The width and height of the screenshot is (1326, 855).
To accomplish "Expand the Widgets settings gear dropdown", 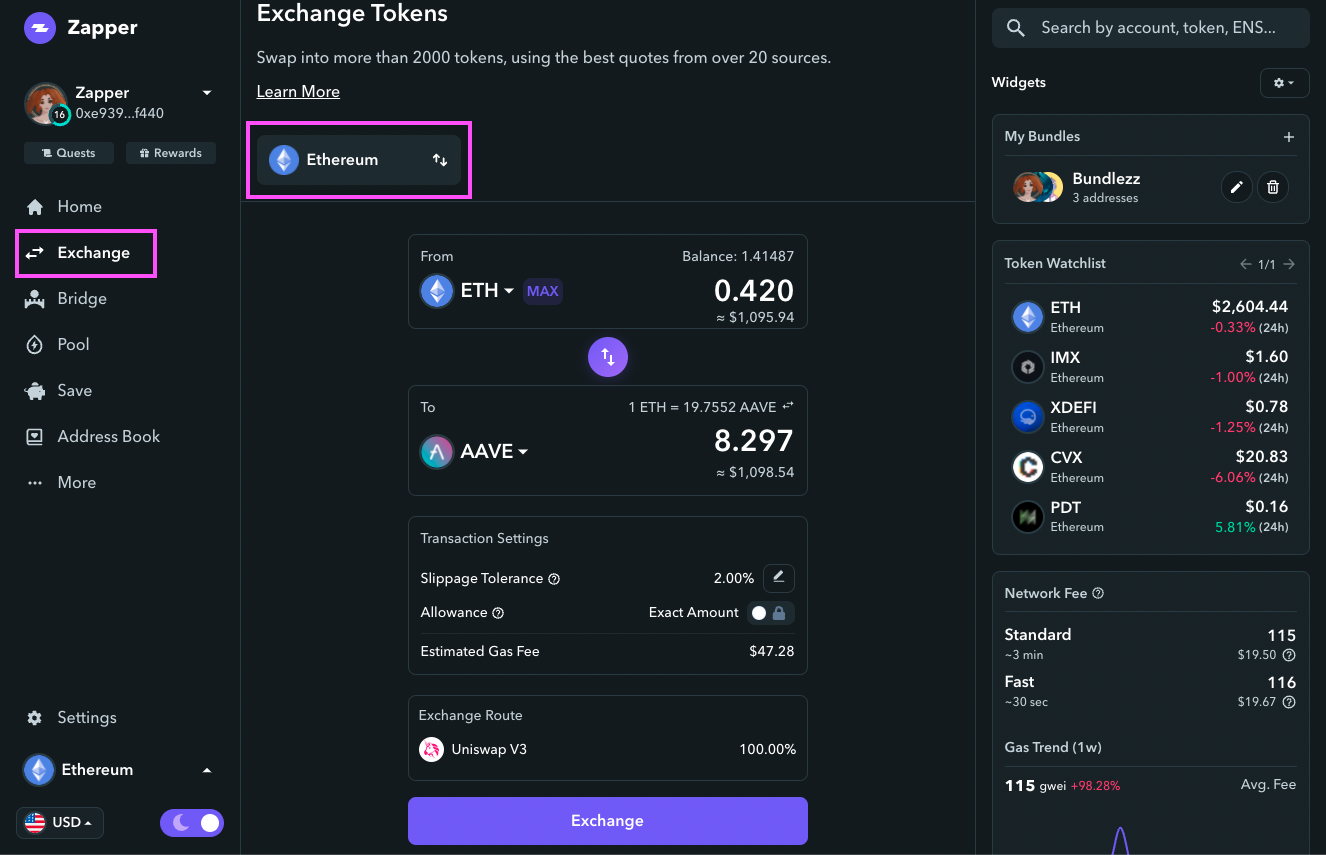I will coord(1284,83).
